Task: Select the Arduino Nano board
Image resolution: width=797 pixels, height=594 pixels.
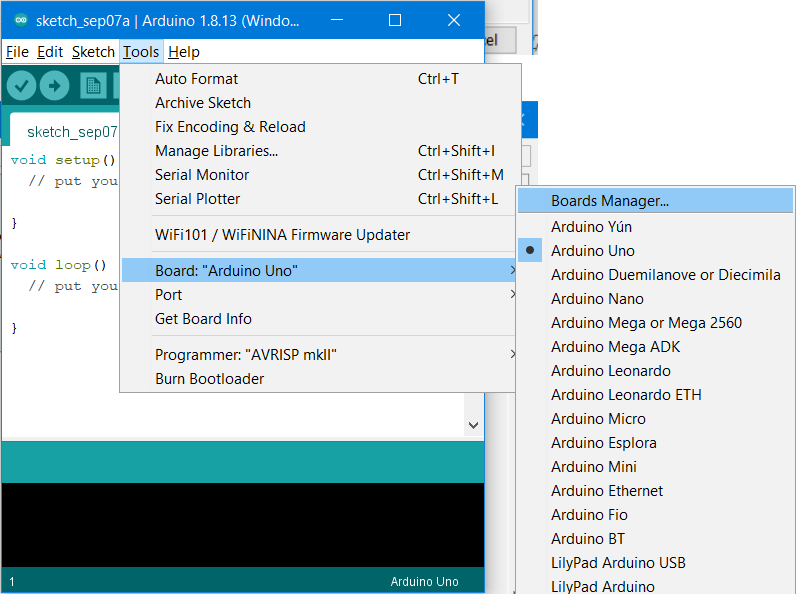Action: [x=597, y=299]
